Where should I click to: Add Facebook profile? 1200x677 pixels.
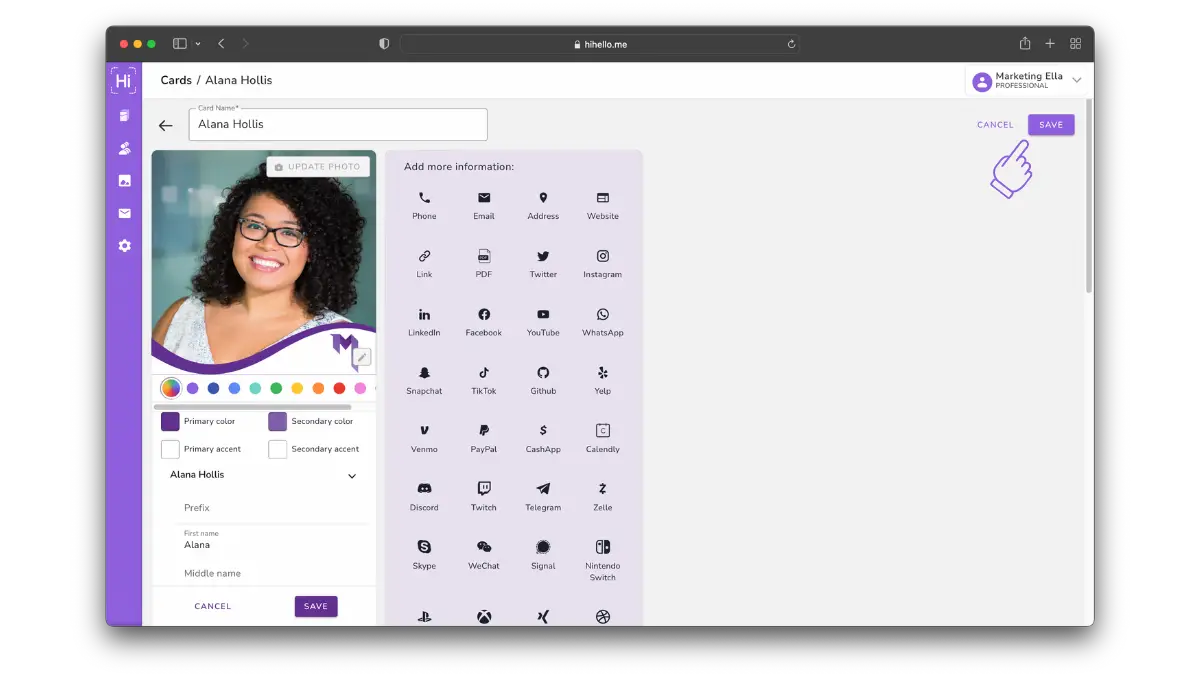pos(484,322)
